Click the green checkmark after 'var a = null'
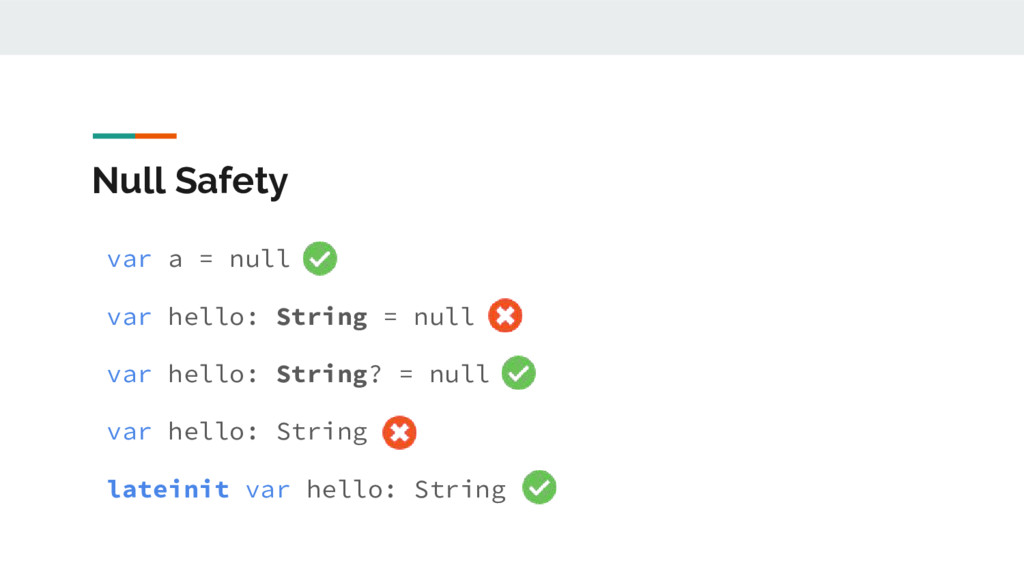This screenshot has width=1024, height=576. click(x=320, y=259)
